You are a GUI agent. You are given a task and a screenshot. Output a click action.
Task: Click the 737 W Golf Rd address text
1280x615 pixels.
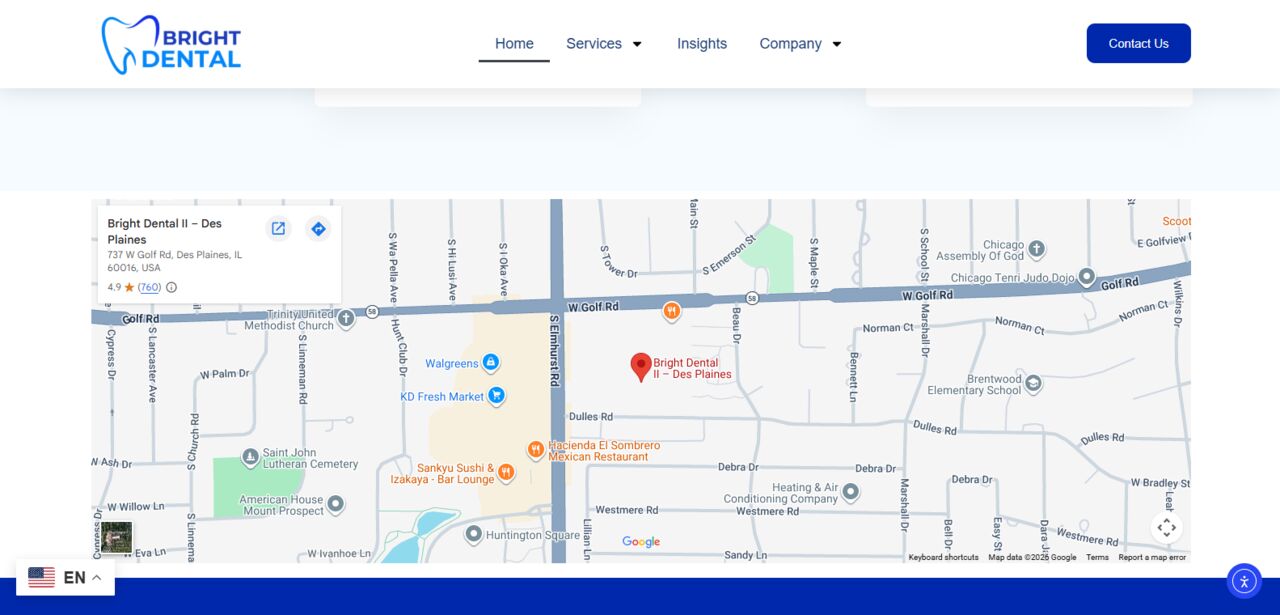coord(175,261)
